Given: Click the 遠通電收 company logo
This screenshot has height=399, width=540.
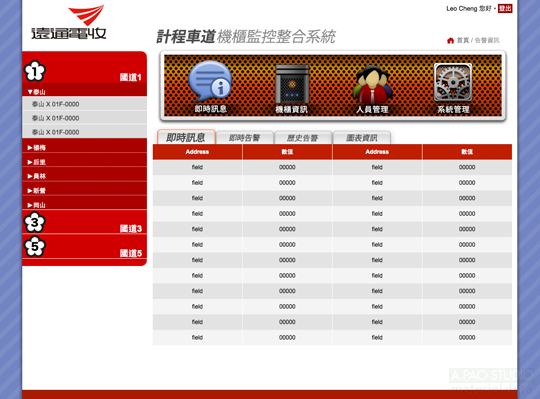Looking at the screenshot, I should [69, 22].
